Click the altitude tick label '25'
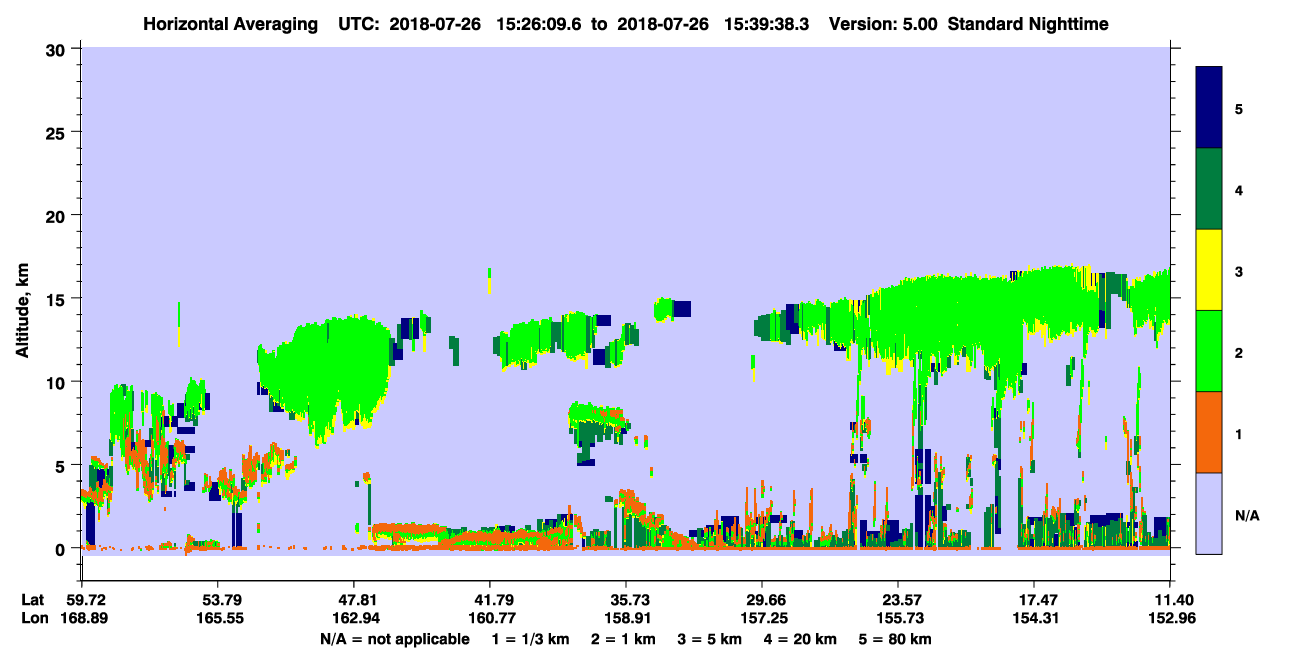1300x667 pixels. coord(58,132)
